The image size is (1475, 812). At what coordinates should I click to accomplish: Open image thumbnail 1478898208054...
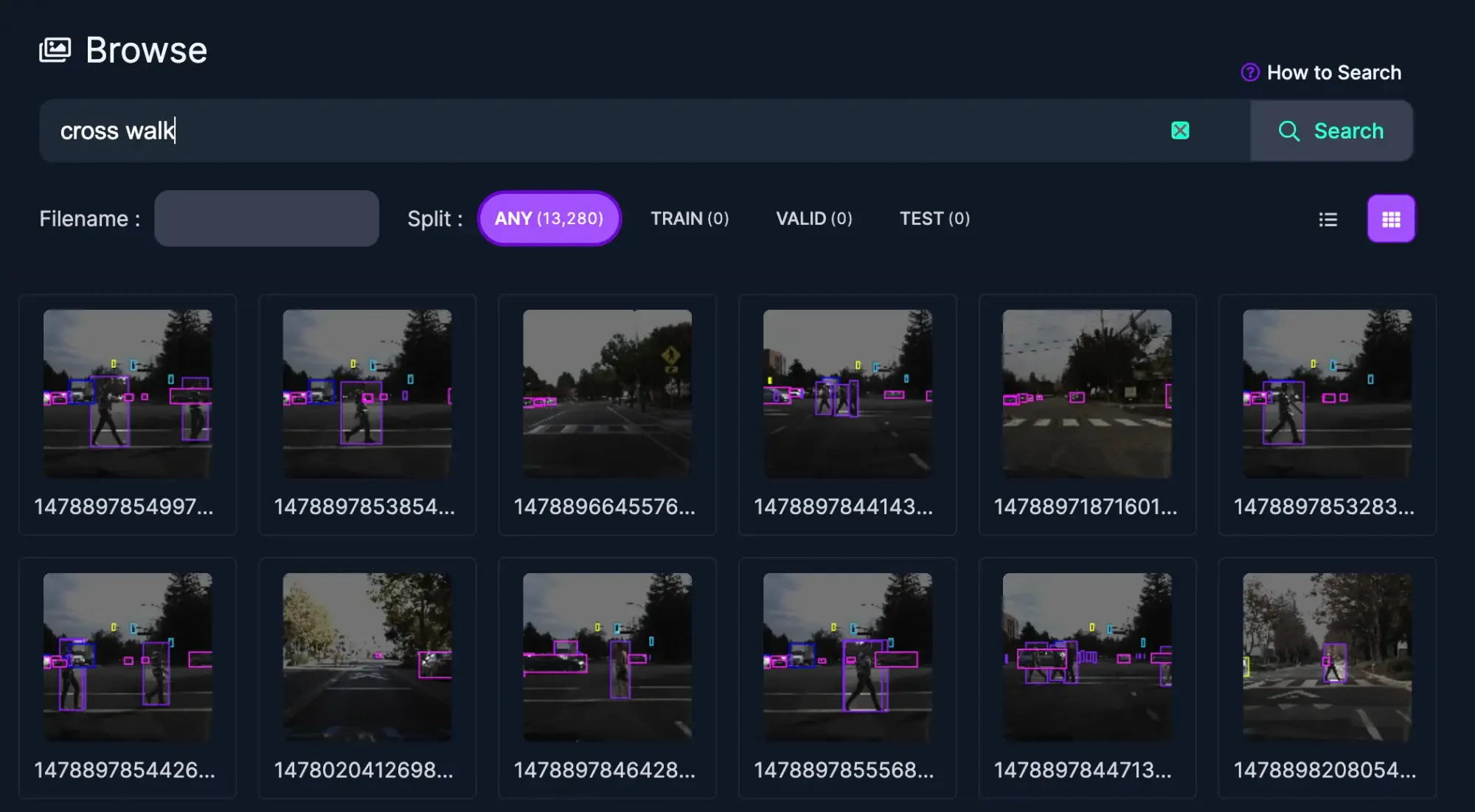coord(1327,657)
